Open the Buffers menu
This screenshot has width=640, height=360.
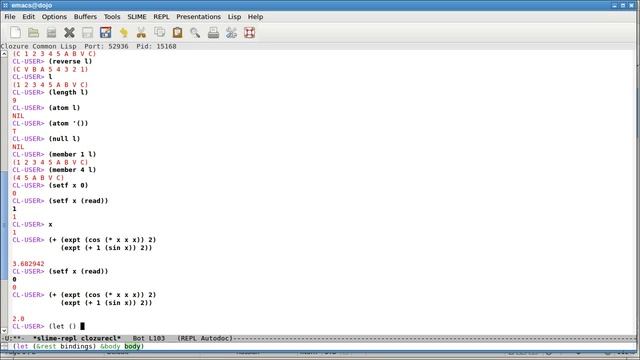click(85, 17)
